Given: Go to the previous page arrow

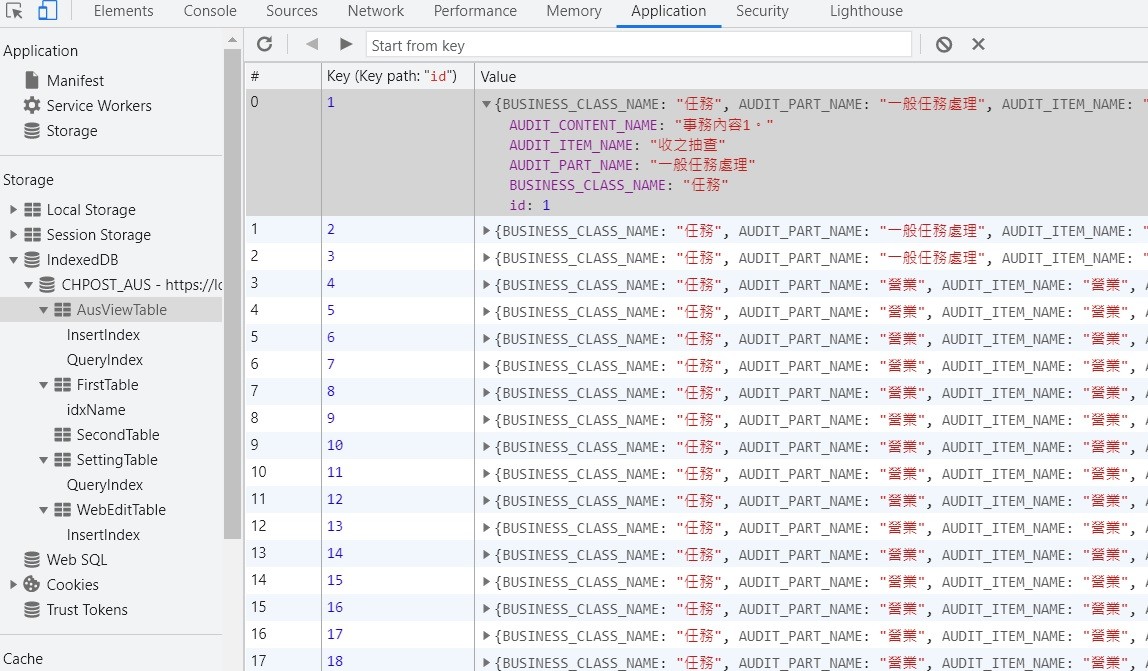Looking at the screenshot, I should point(312,44).
